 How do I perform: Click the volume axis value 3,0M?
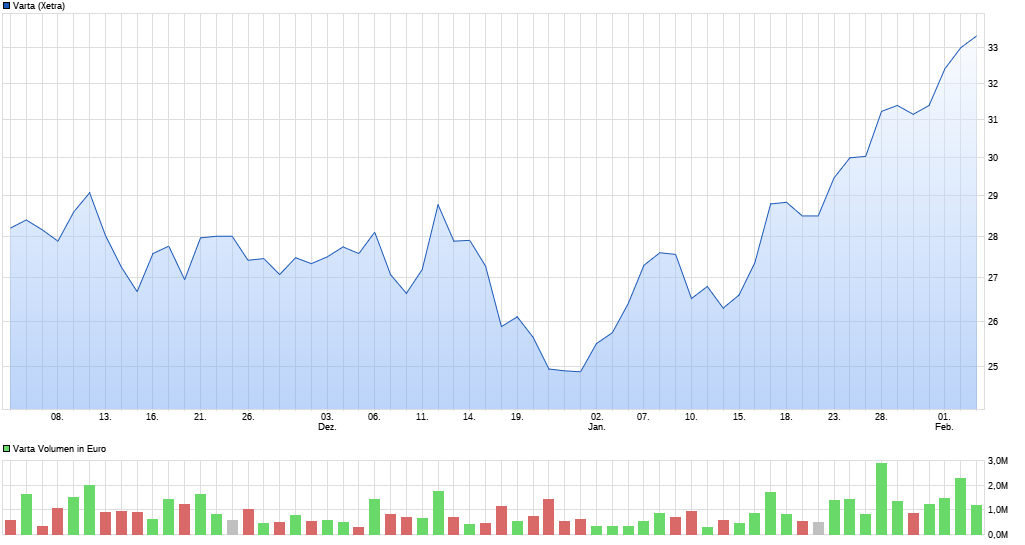998,461
